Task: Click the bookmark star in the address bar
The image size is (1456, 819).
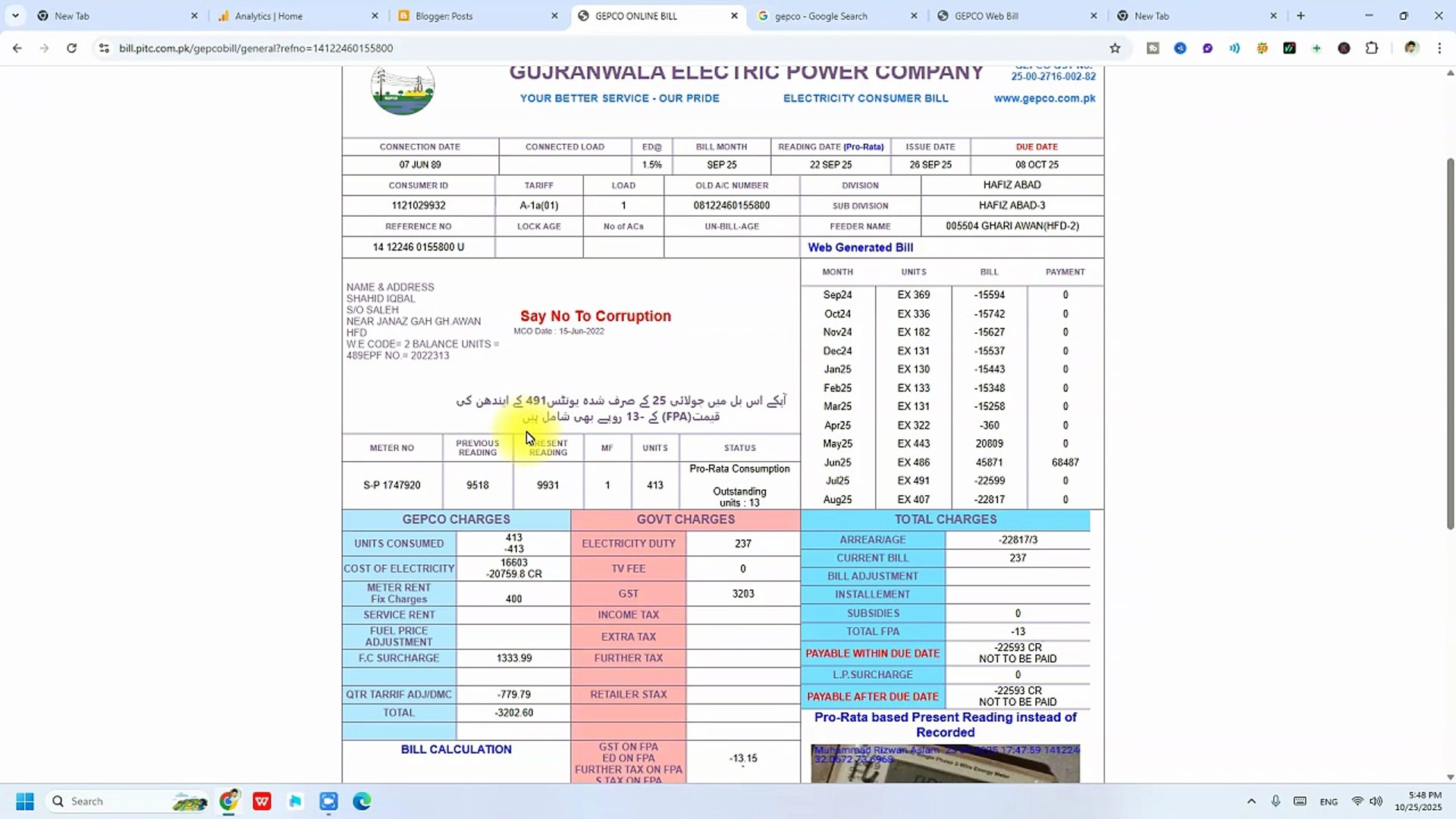Action: tap(1115, 48)
